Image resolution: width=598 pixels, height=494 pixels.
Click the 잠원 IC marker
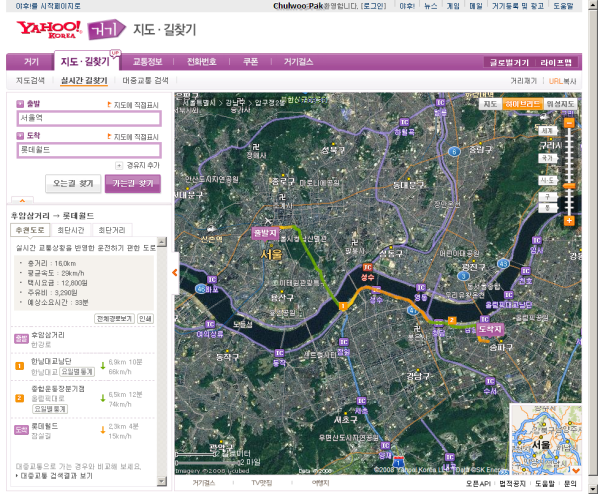344,342
